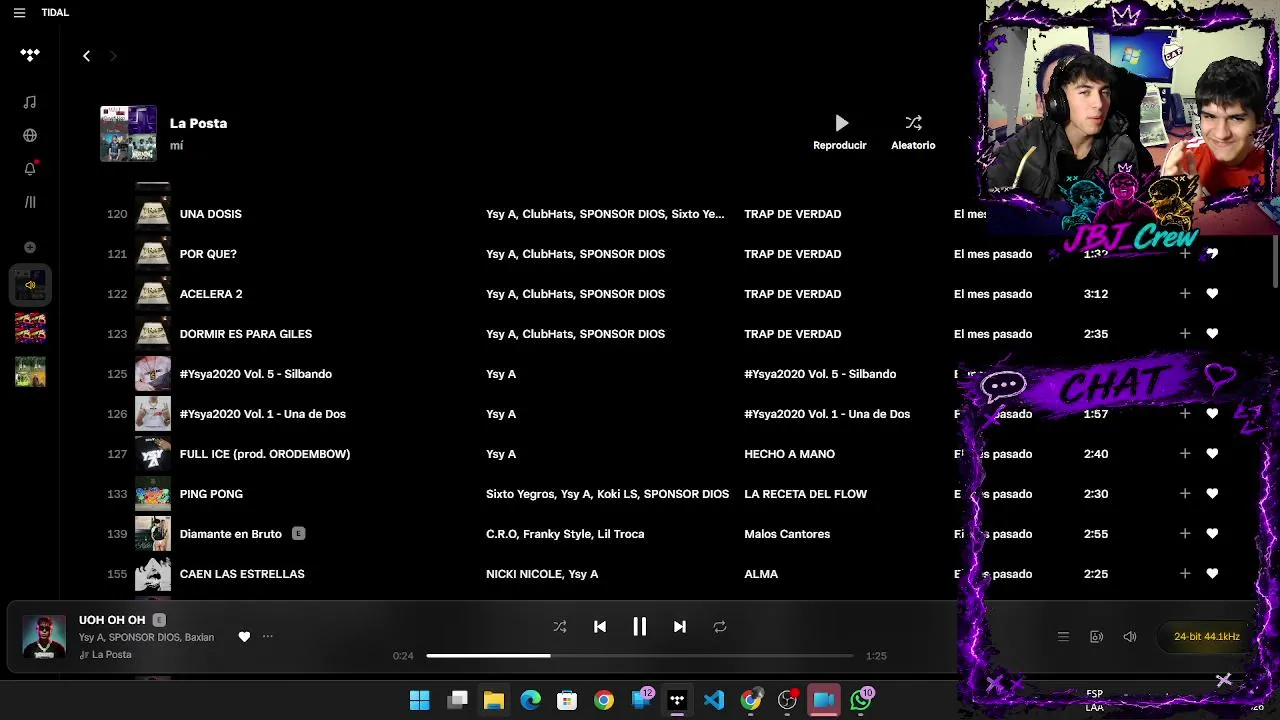
Task: Click the TIDAL logo home icon
Action: (x=30, y=55)
